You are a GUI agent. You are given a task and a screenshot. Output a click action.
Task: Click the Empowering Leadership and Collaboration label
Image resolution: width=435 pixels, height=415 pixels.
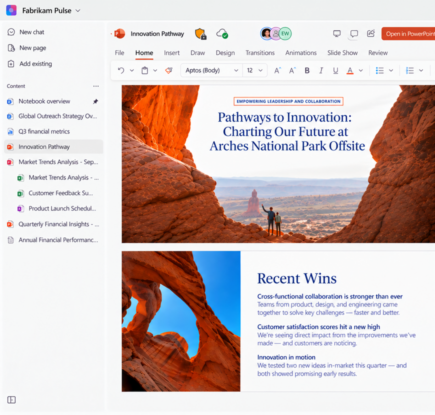coord(288,101)
